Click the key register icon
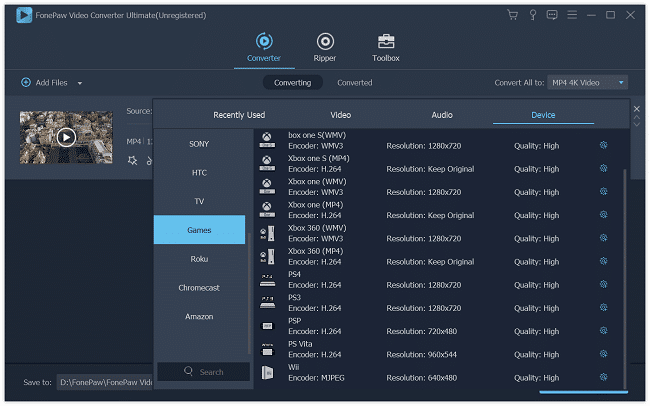Image resolution: width=650 pixels, height=406 pixels. coord(532,15)
